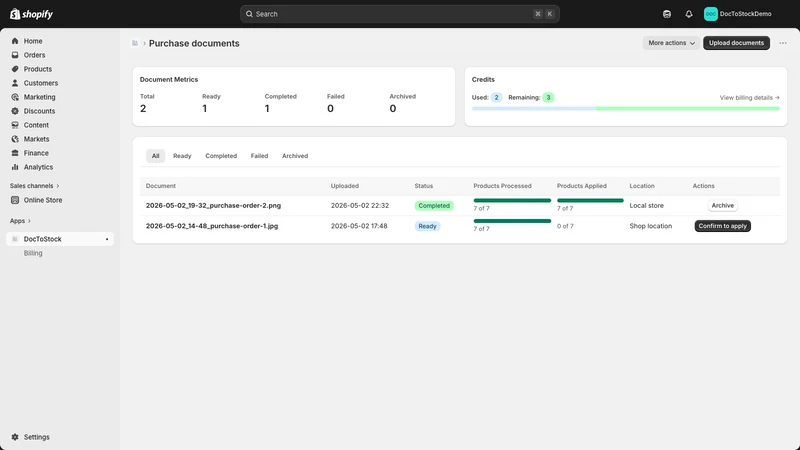Screen dimensions: 800x450
Task: Click the Used credits badge 2
Action: point(496,97)
